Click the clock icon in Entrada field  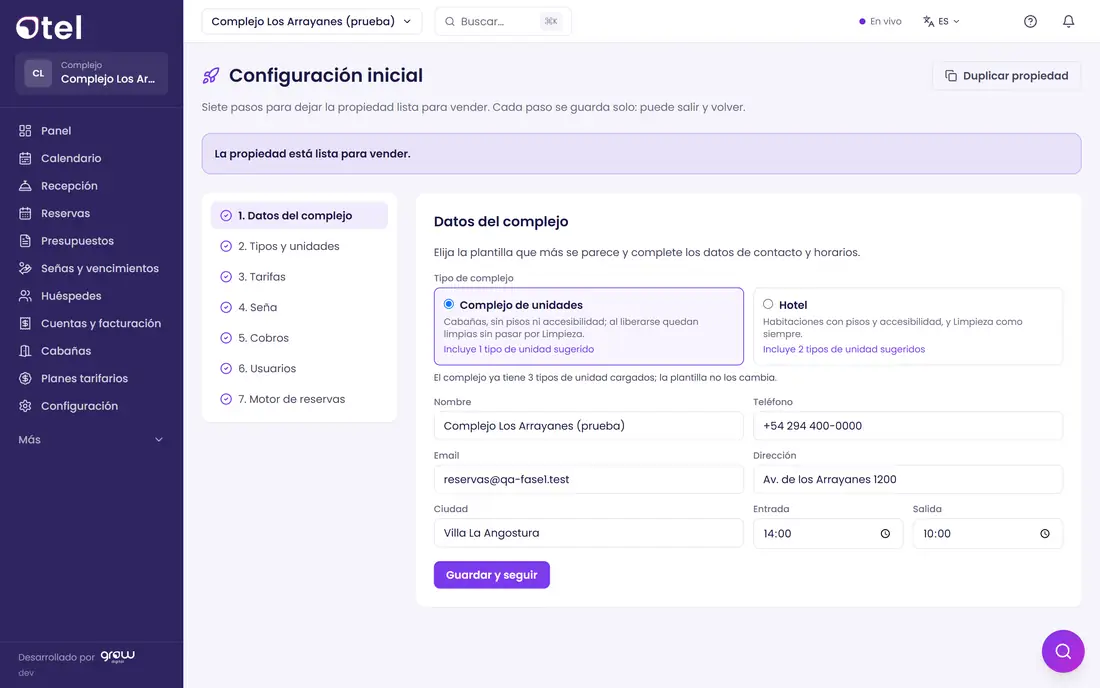point(885,534)
